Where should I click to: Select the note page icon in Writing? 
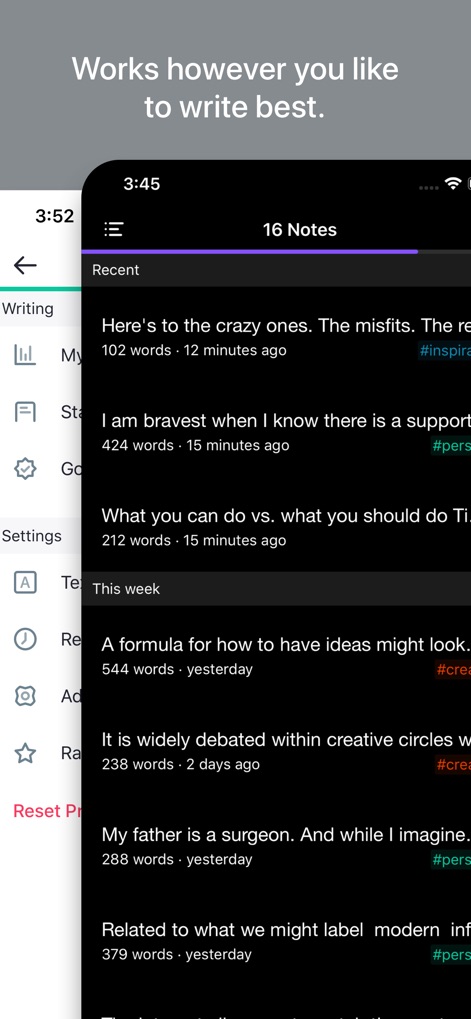25,412
